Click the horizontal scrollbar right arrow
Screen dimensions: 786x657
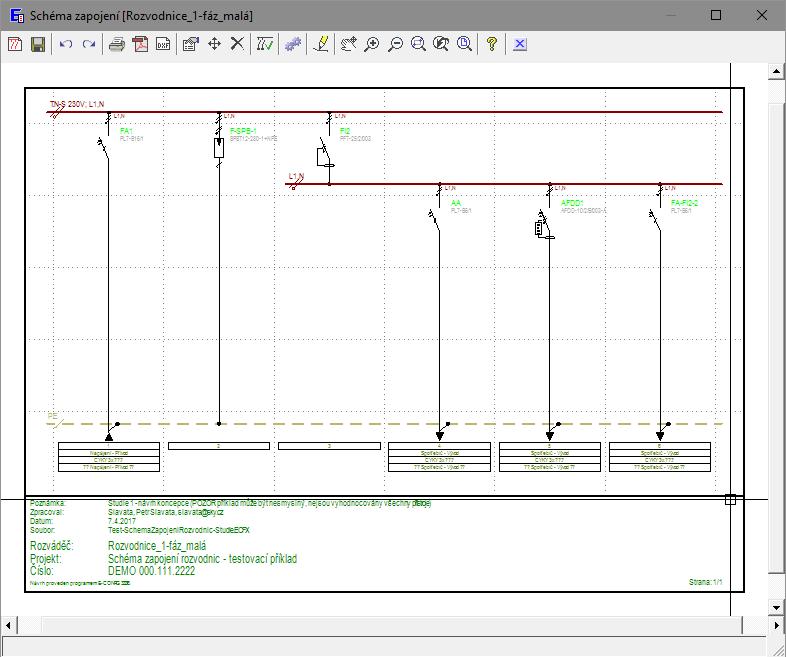[x=776, y=625]
